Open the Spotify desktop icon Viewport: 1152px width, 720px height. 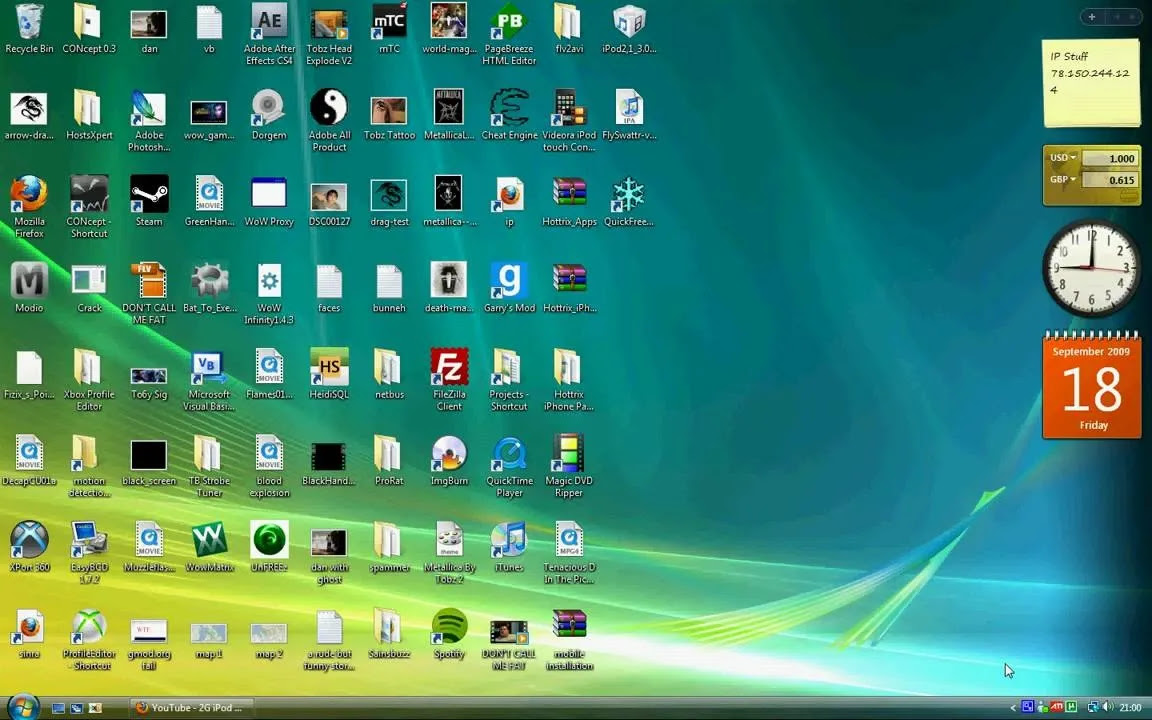click(x=449, y=627)
